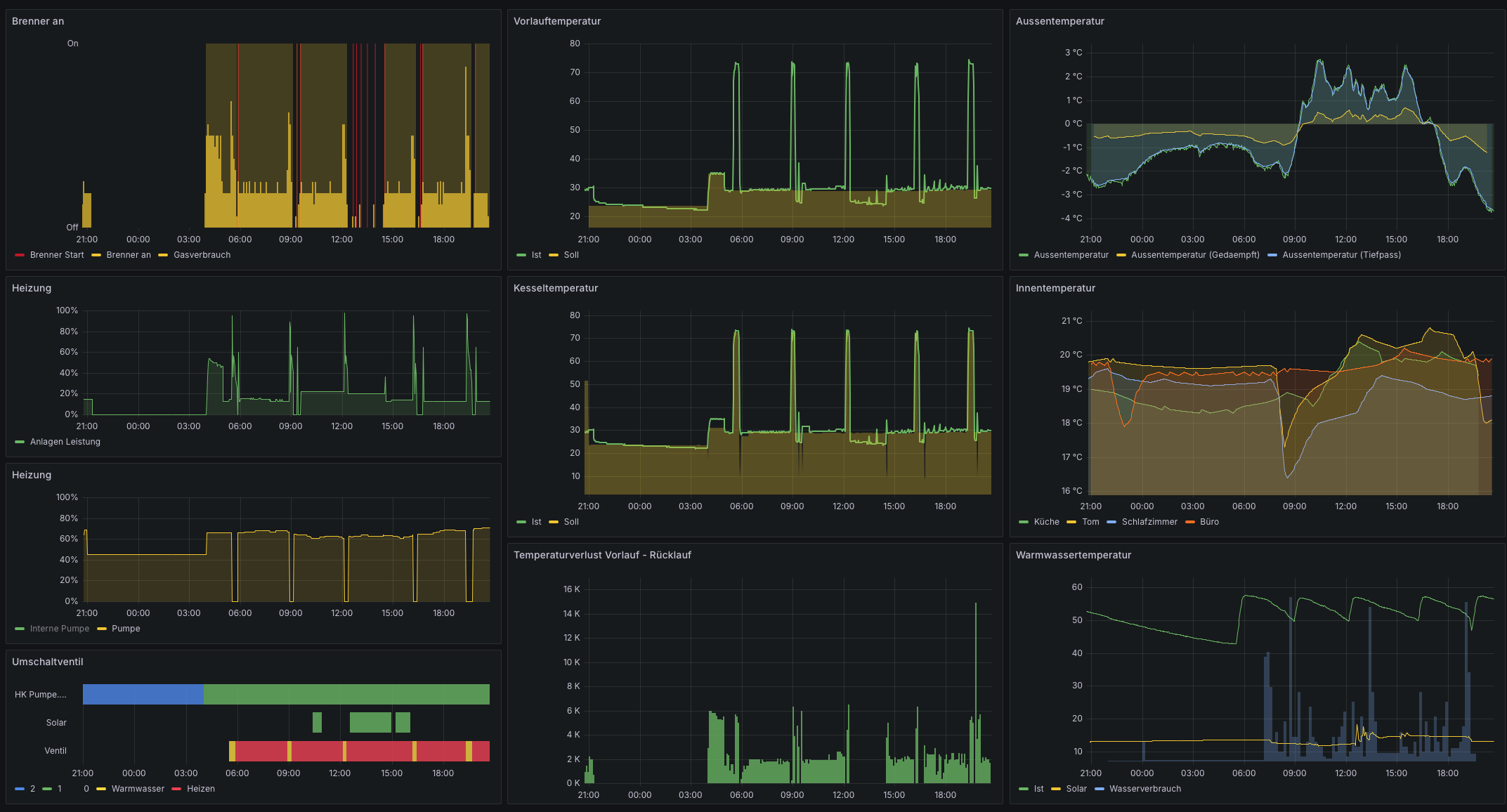This screenshot has height=812, width=1507.
Task: Toggle the Brenner Start legend series
Action: pyautogui.click(x=57, y=255)
